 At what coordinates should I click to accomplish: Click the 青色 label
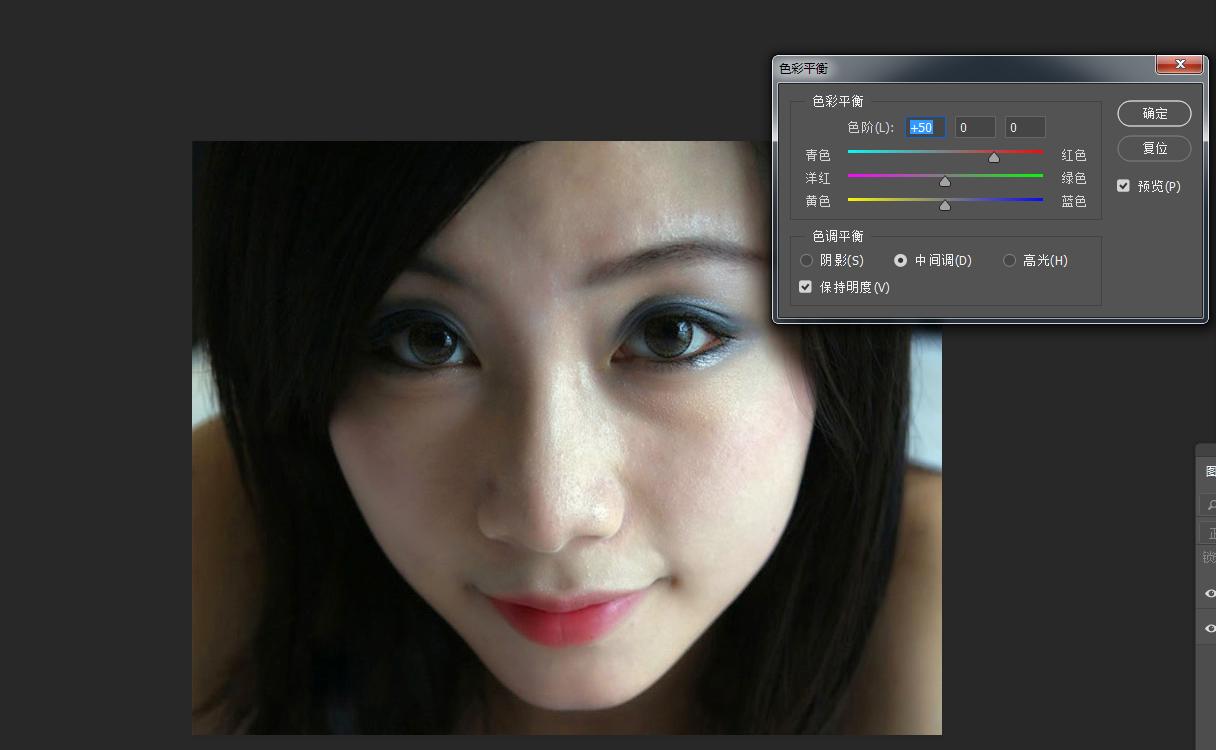pyautogui.click(x=818, y=155)
